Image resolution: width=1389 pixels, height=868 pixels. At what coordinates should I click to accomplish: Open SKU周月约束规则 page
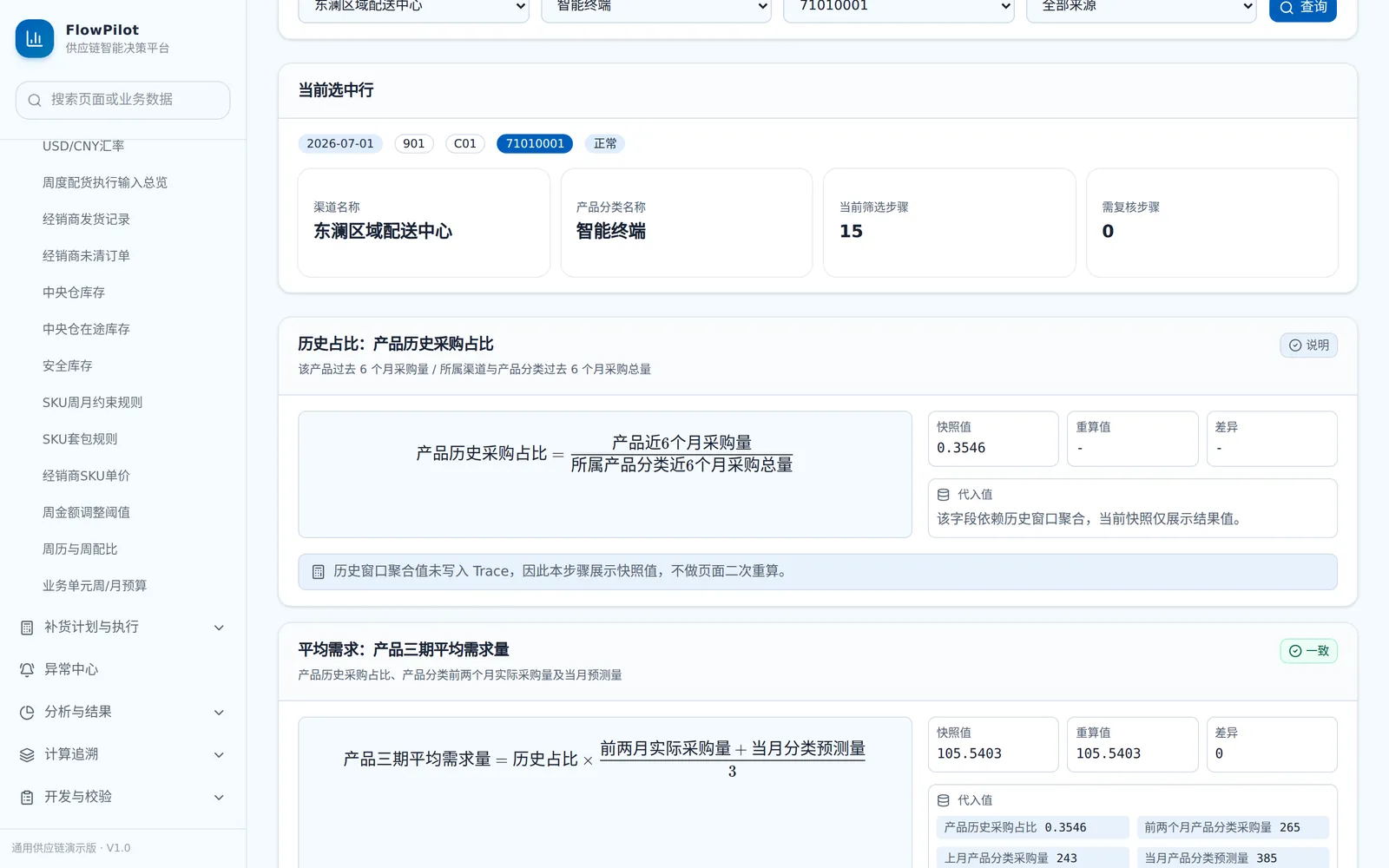tap(92, 402)
